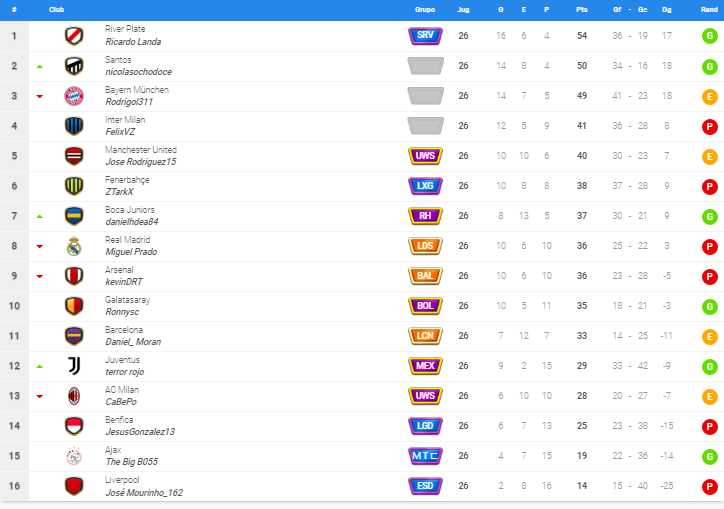The width and height of the screenshot is (724, 509).
Task: Sort table by Pts column header
Action: click(x=582, y=10)
